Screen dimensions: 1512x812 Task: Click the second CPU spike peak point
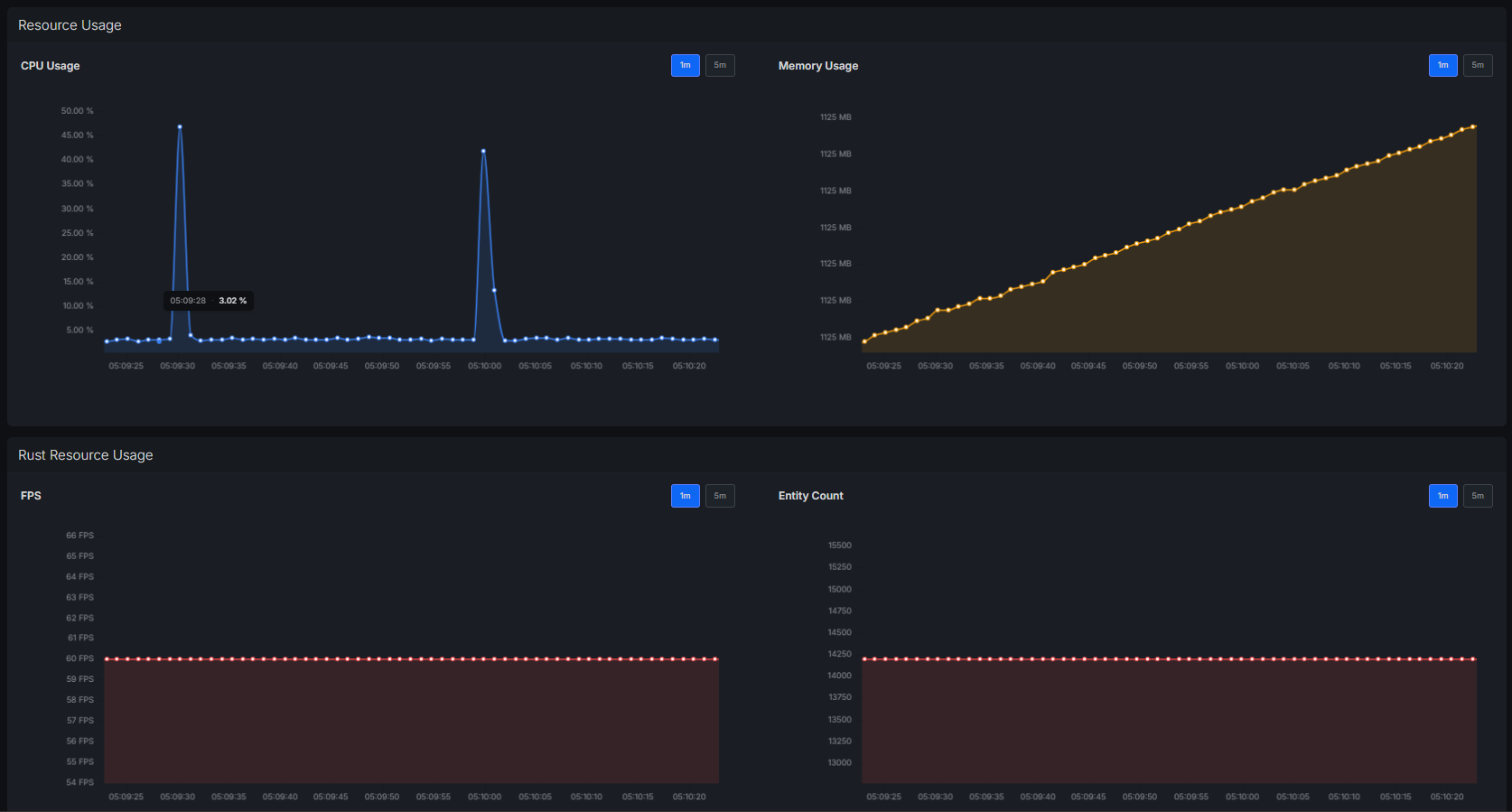[483, 151]
